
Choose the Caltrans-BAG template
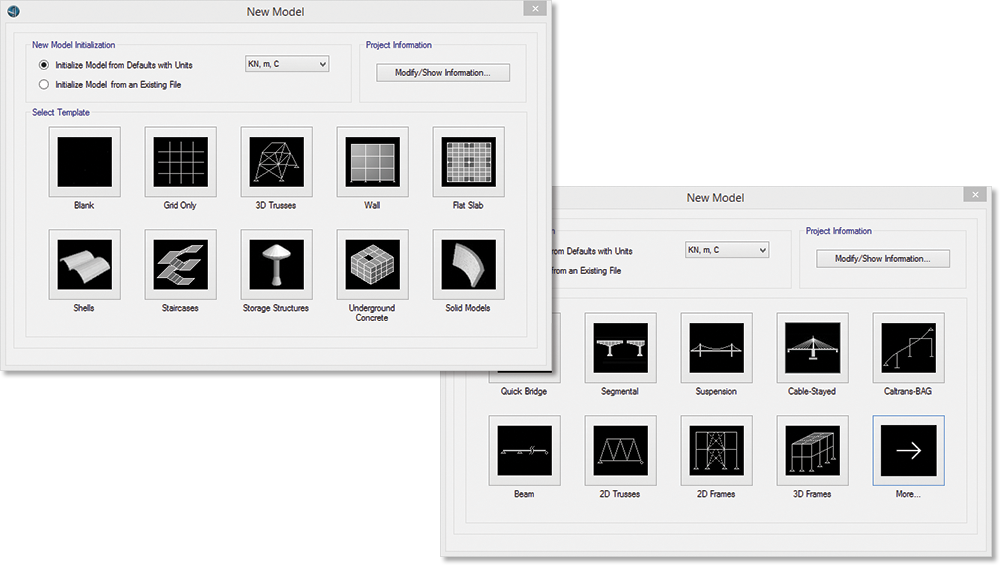pyautogui.click(x=908, y=348)
